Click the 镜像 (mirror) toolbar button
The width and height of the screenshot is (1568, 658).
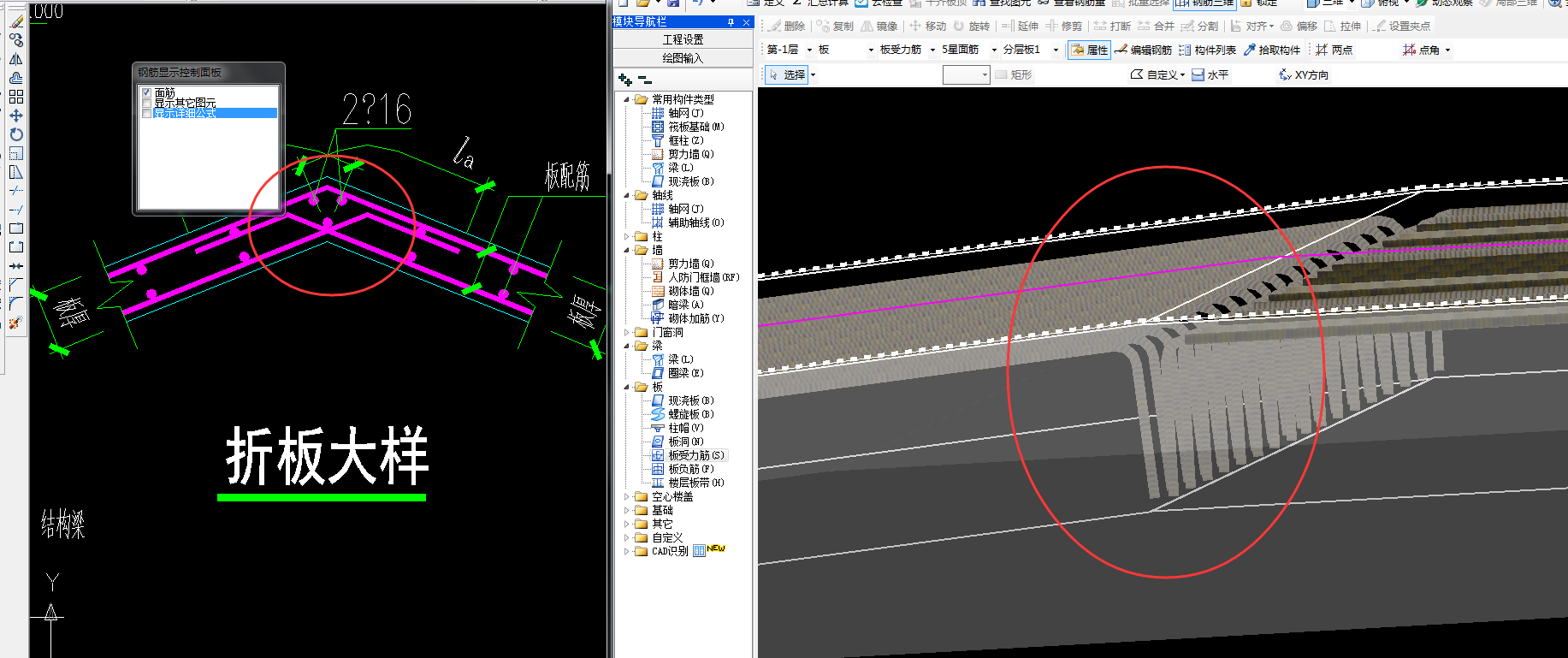point(879,26)
